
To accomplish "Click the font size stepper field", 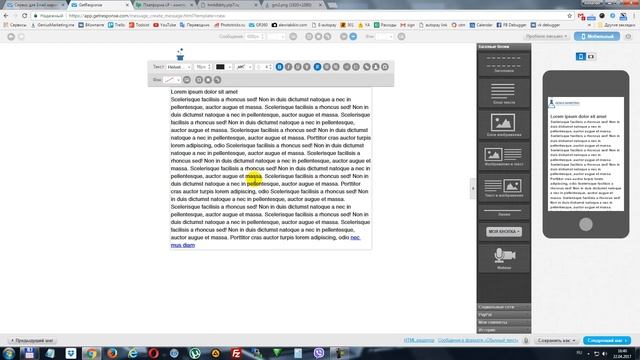I will coord(202,67).
